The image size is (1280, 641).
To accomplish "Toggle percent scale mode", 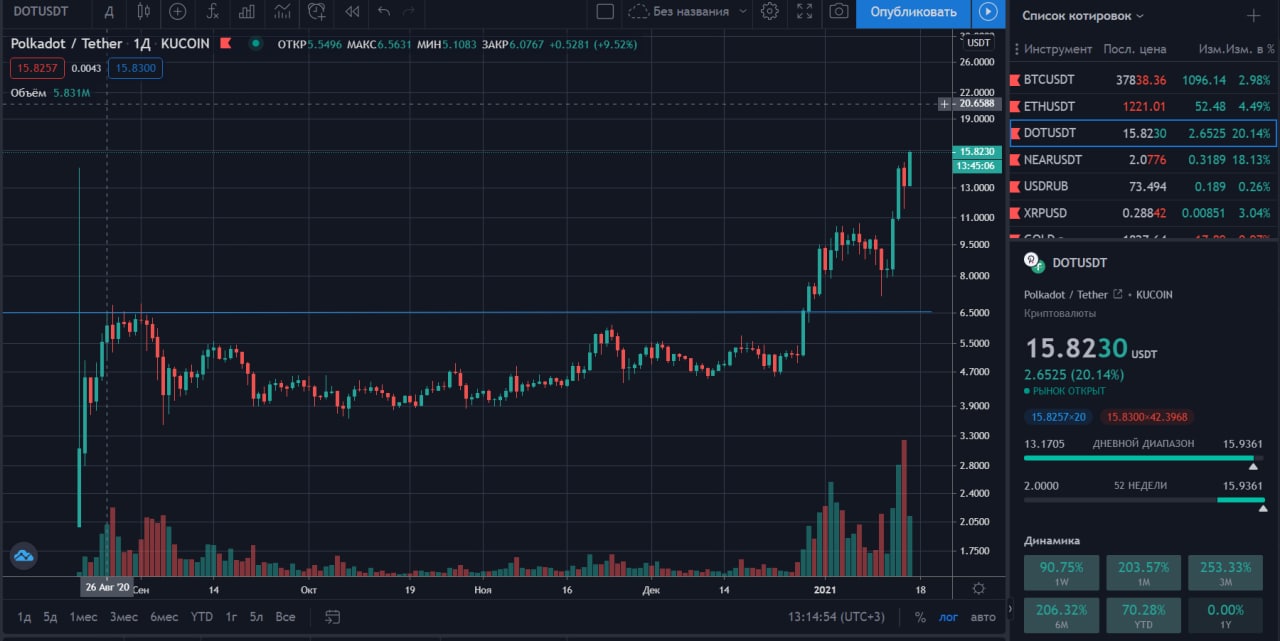I will pyautogui.click(x=920, y=617).
